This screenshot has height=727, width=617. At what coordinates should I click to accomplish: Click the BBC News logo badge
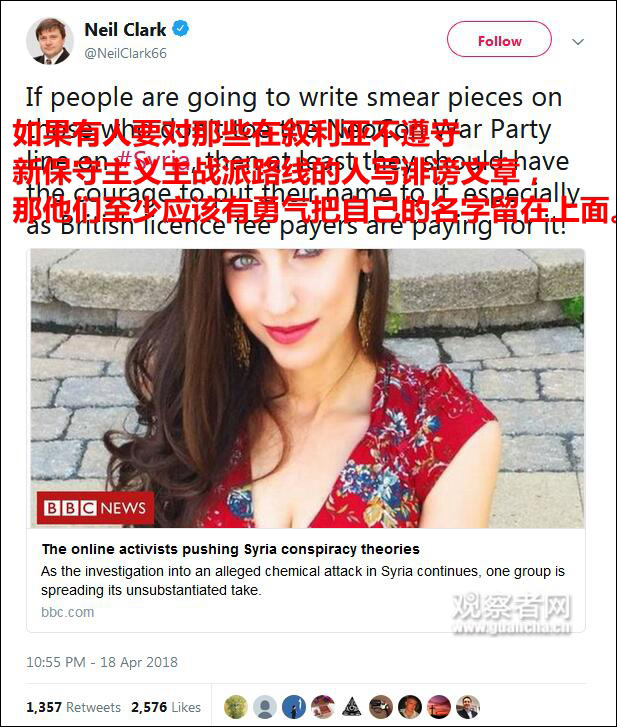click(x=95, y=508)
